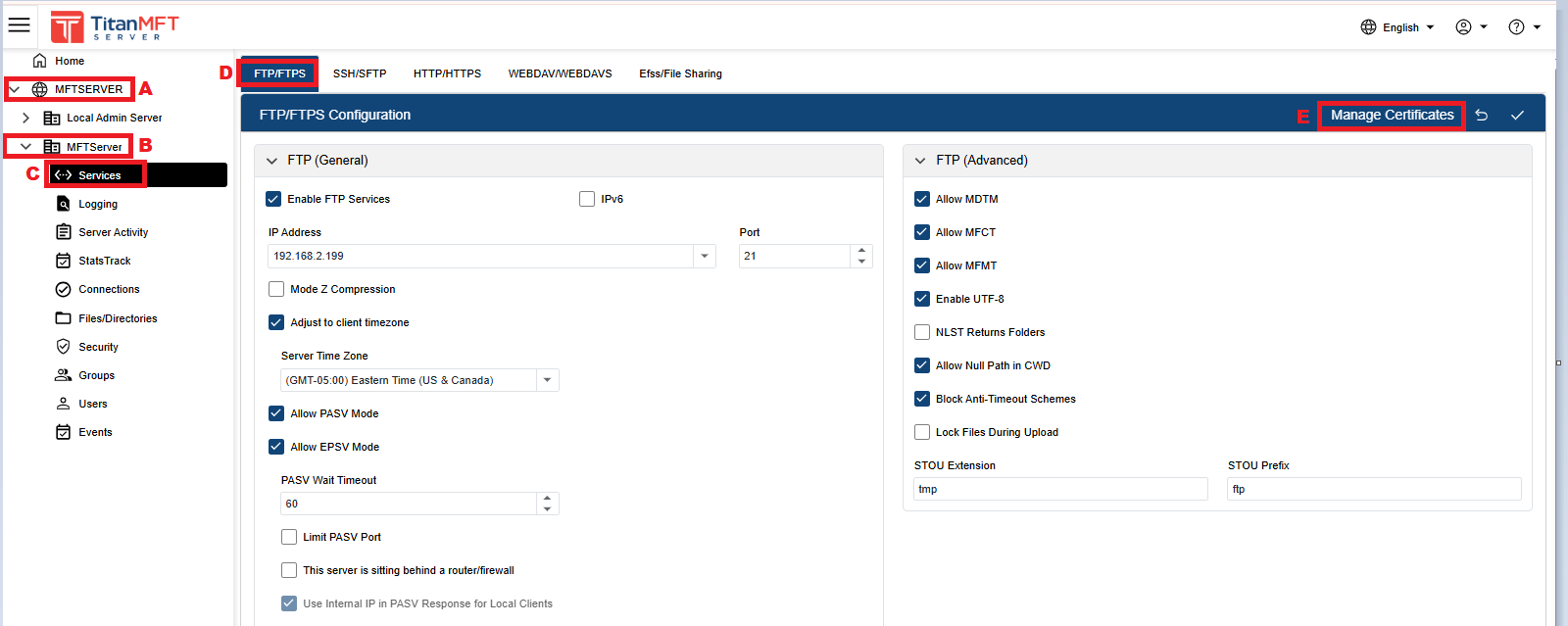The height and width of the screenshot is (626, 1568).
Task: Click the checkmark apply icon
Action: pos(1517,116)
